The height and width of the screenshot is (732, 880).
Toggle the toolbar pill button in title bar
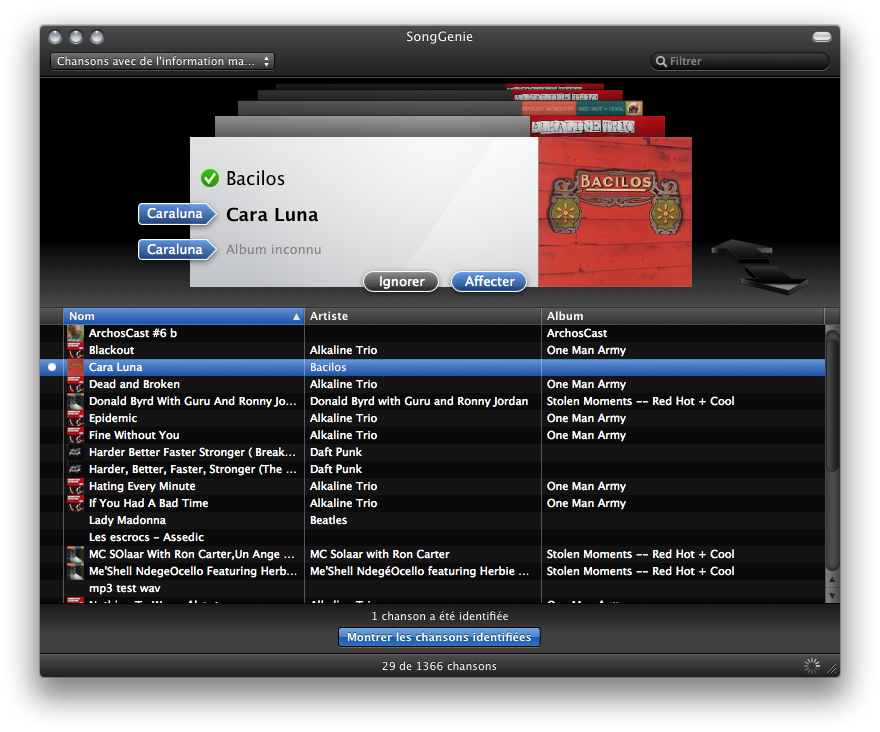click(x=822, y=37)
